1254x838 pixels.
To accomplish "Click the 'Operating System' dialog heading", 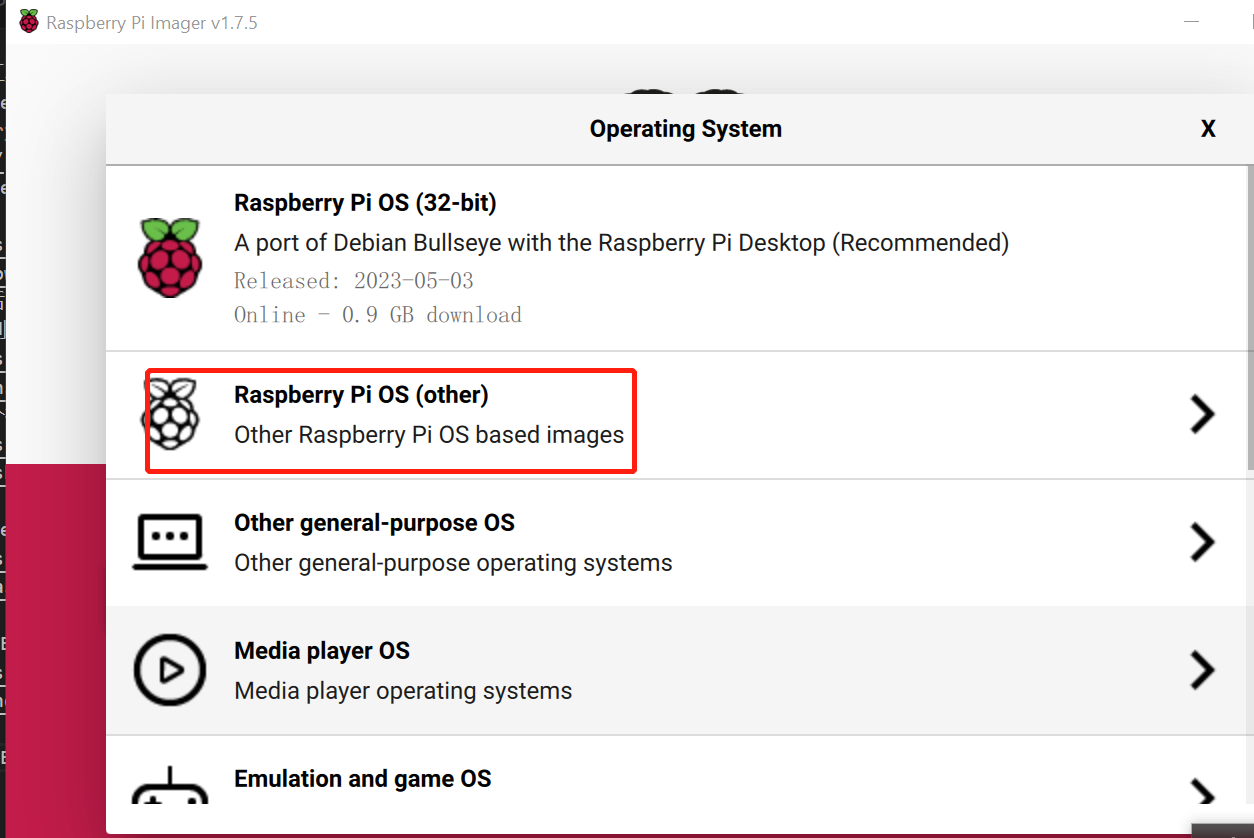I will 686,129.
